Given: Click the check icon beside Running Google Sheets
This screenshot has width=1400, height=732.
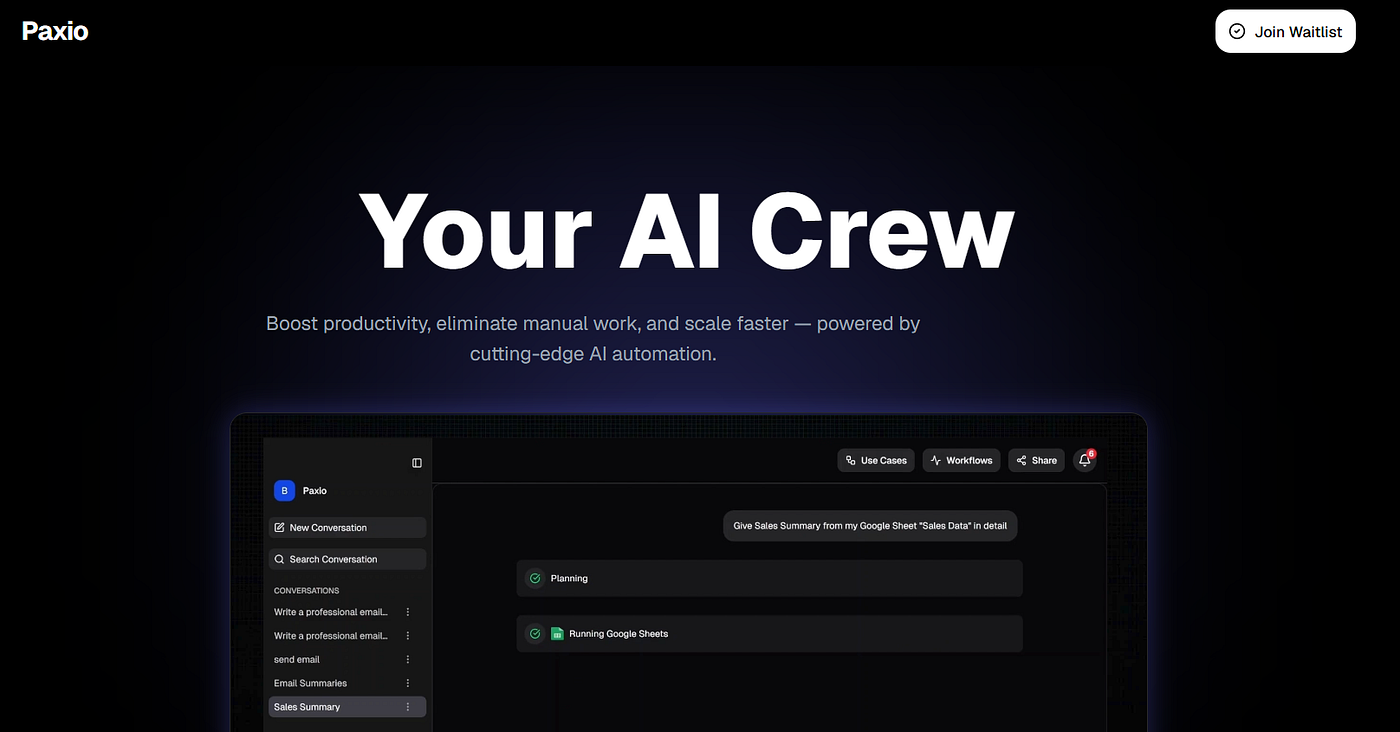Looking at the screenshot, I should 535,634.
